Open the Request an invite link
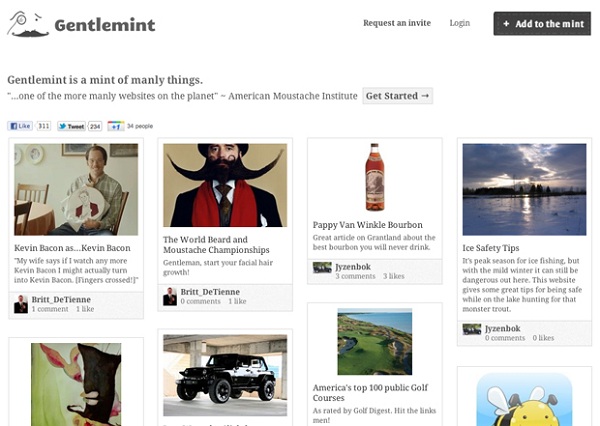Screen dimensions: 600x426 [x=397, y=23]
